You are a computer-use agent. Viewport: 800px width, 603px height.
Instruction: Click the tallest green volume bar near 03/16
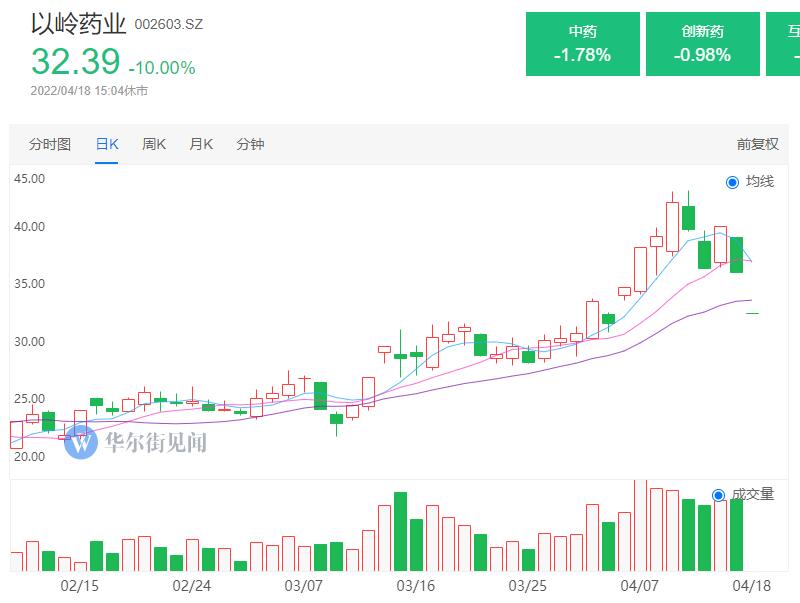pos(401,532)
